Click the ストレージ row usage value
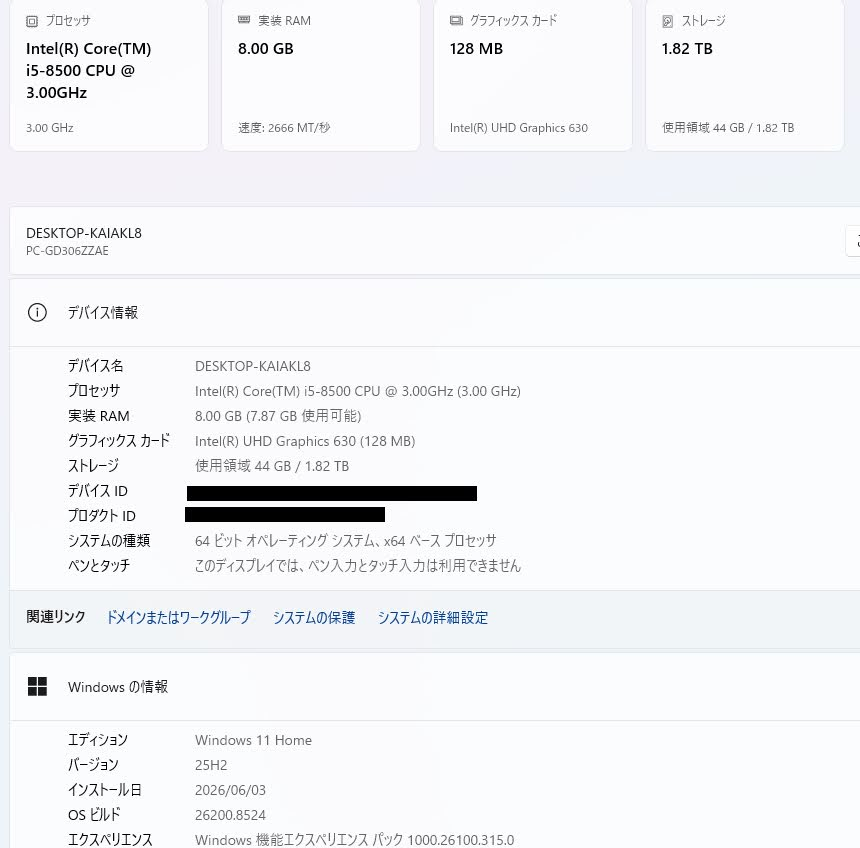The height and width of the screenshot is (848, 860). pyautogui.click(x=272, y=466)
